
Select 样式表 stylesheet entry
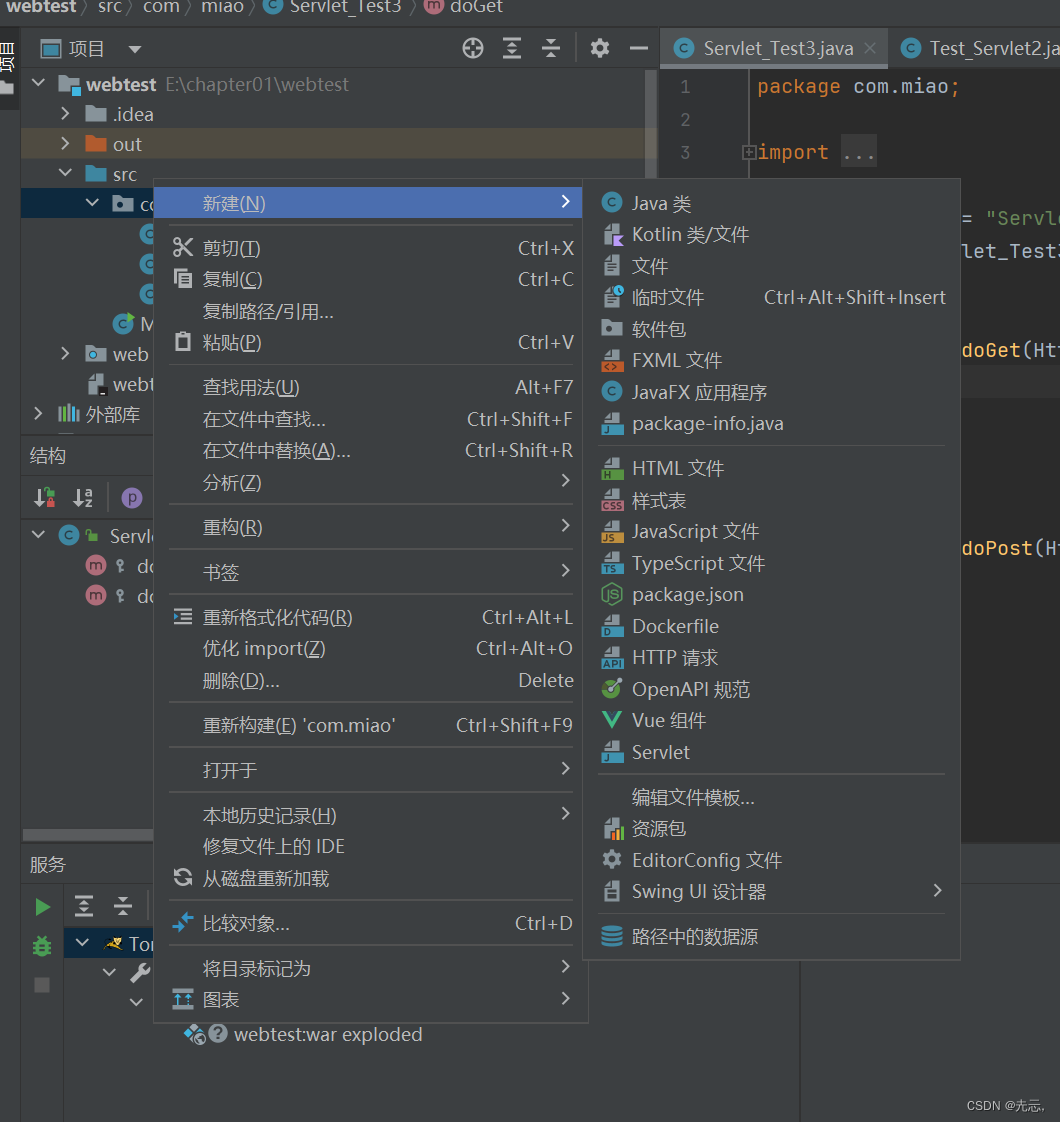click(772, 500)
